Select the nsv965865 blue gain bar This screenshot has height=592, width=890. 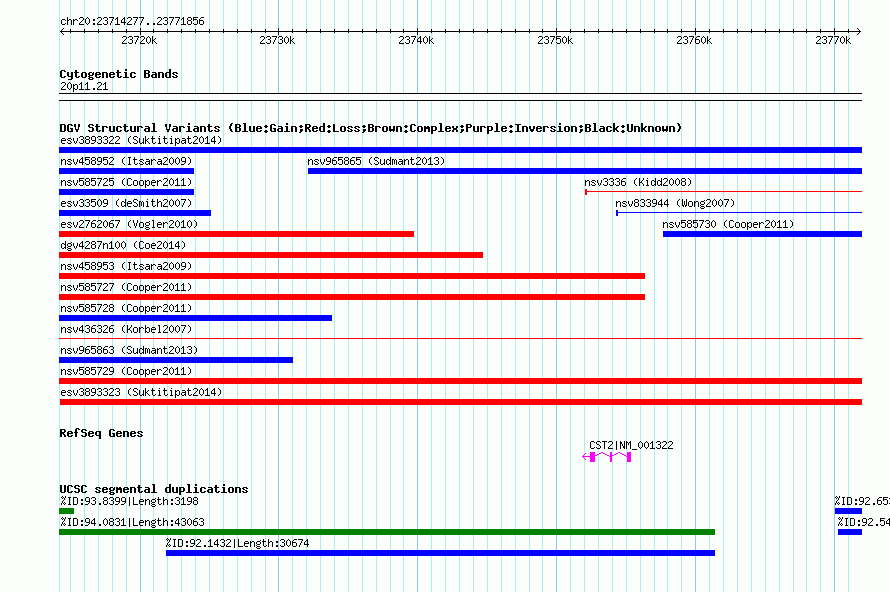coord(585,171)
